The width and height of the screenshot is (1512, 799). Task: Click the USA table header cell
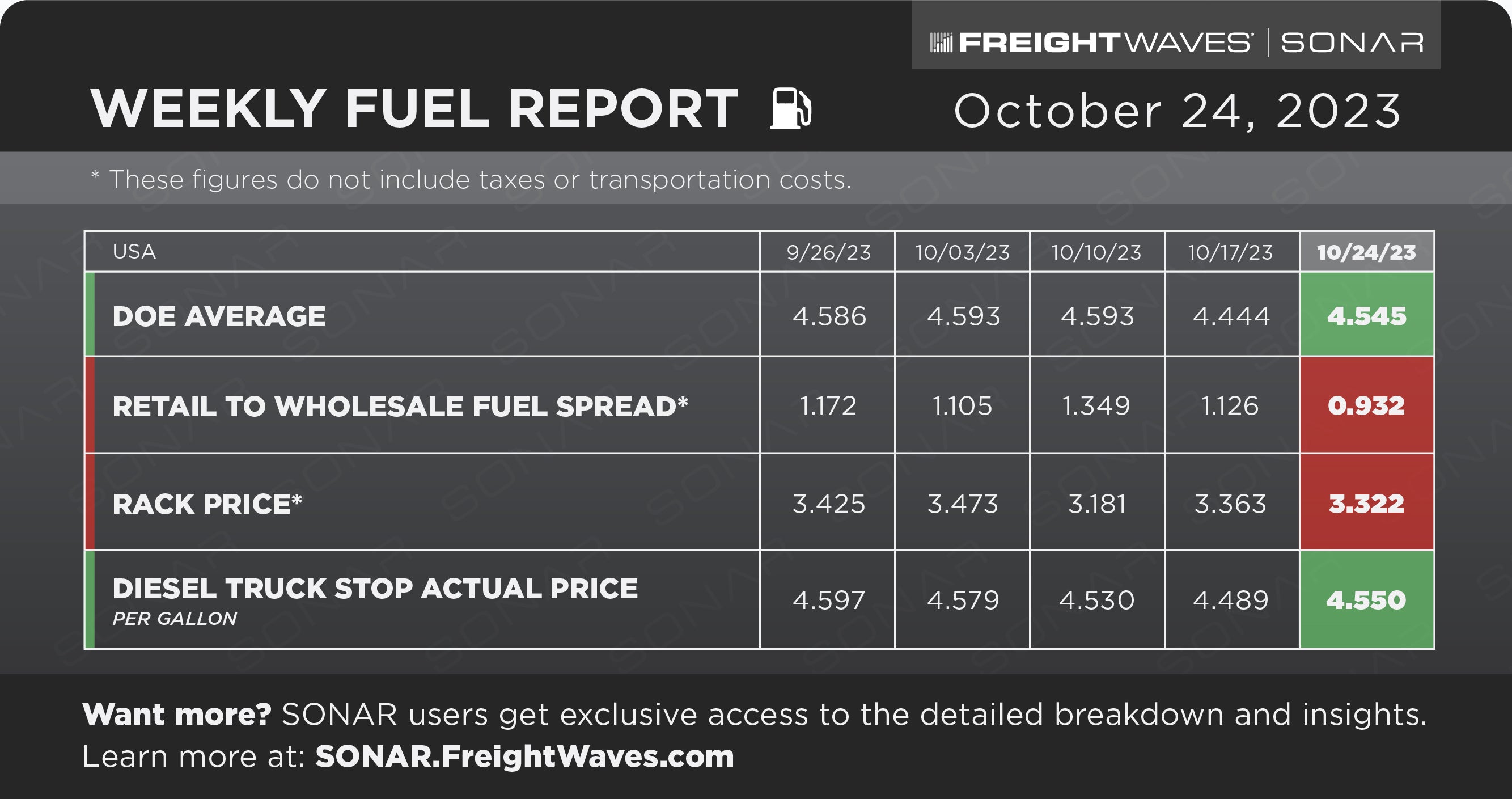[x=422, y=252]
